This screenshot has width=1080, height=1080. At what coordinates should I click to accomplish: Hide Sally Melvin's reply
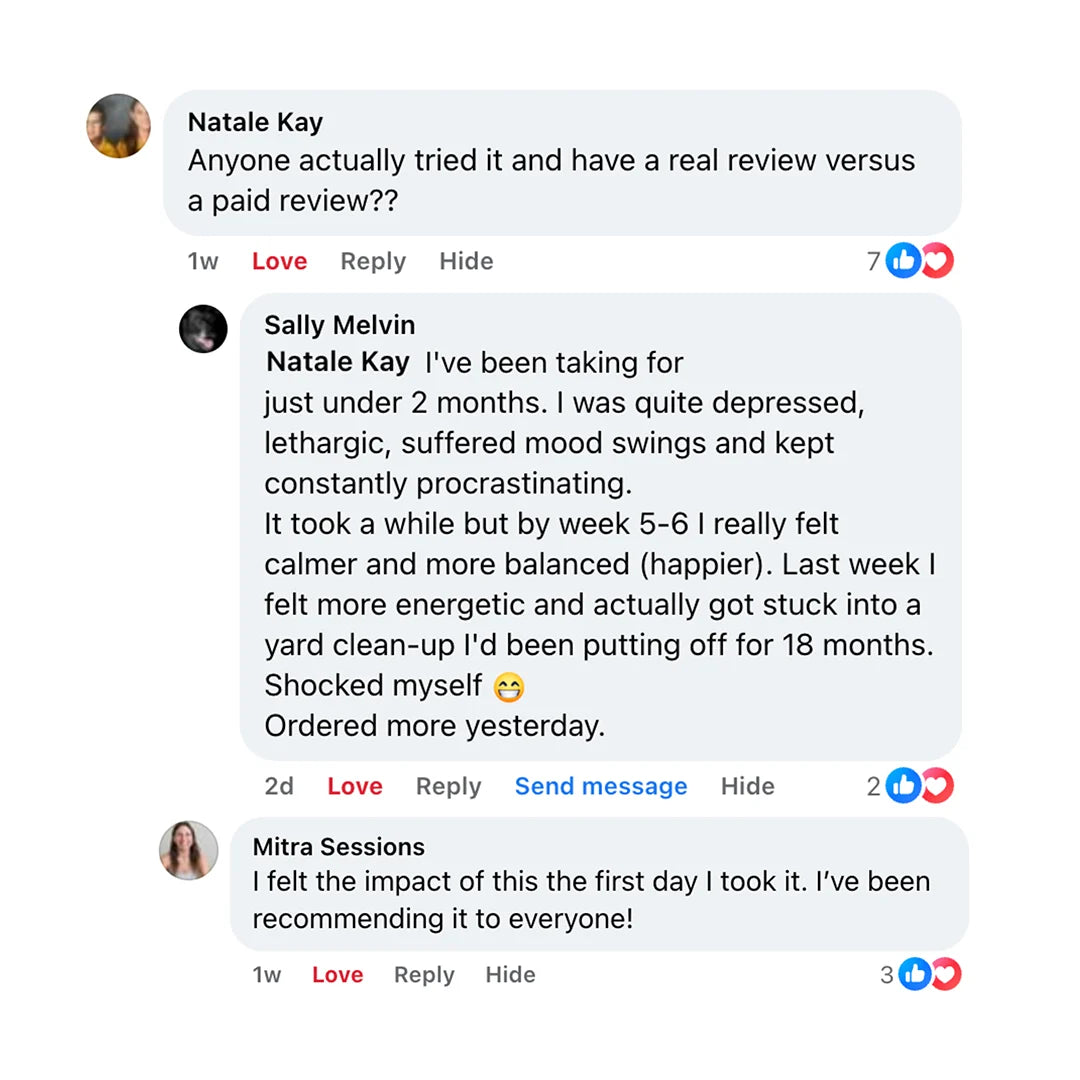pos(747,786)
